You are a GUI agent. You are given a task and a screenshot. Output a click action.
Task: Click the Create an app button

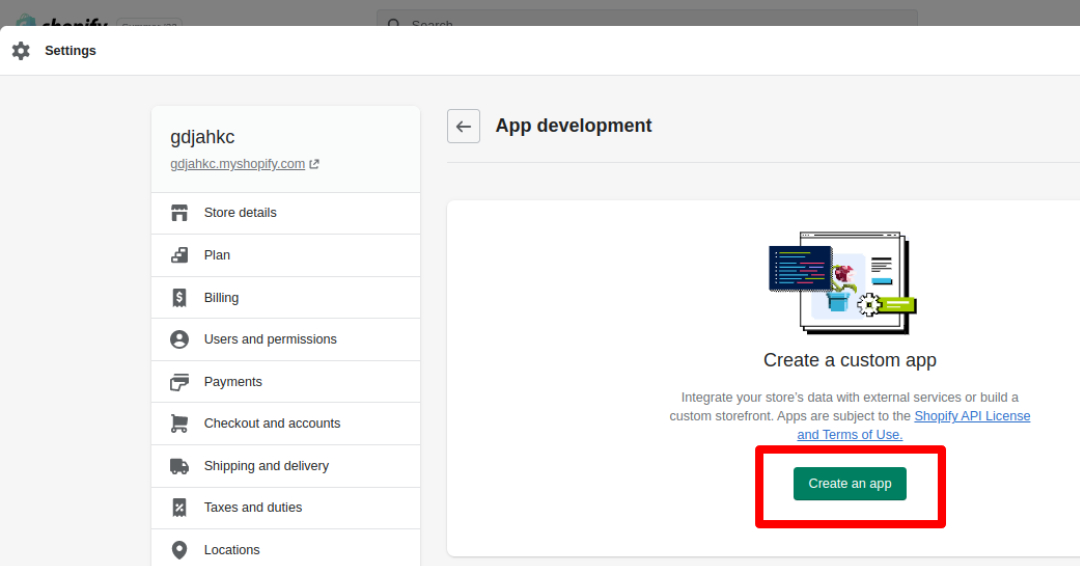pos(849,483)
